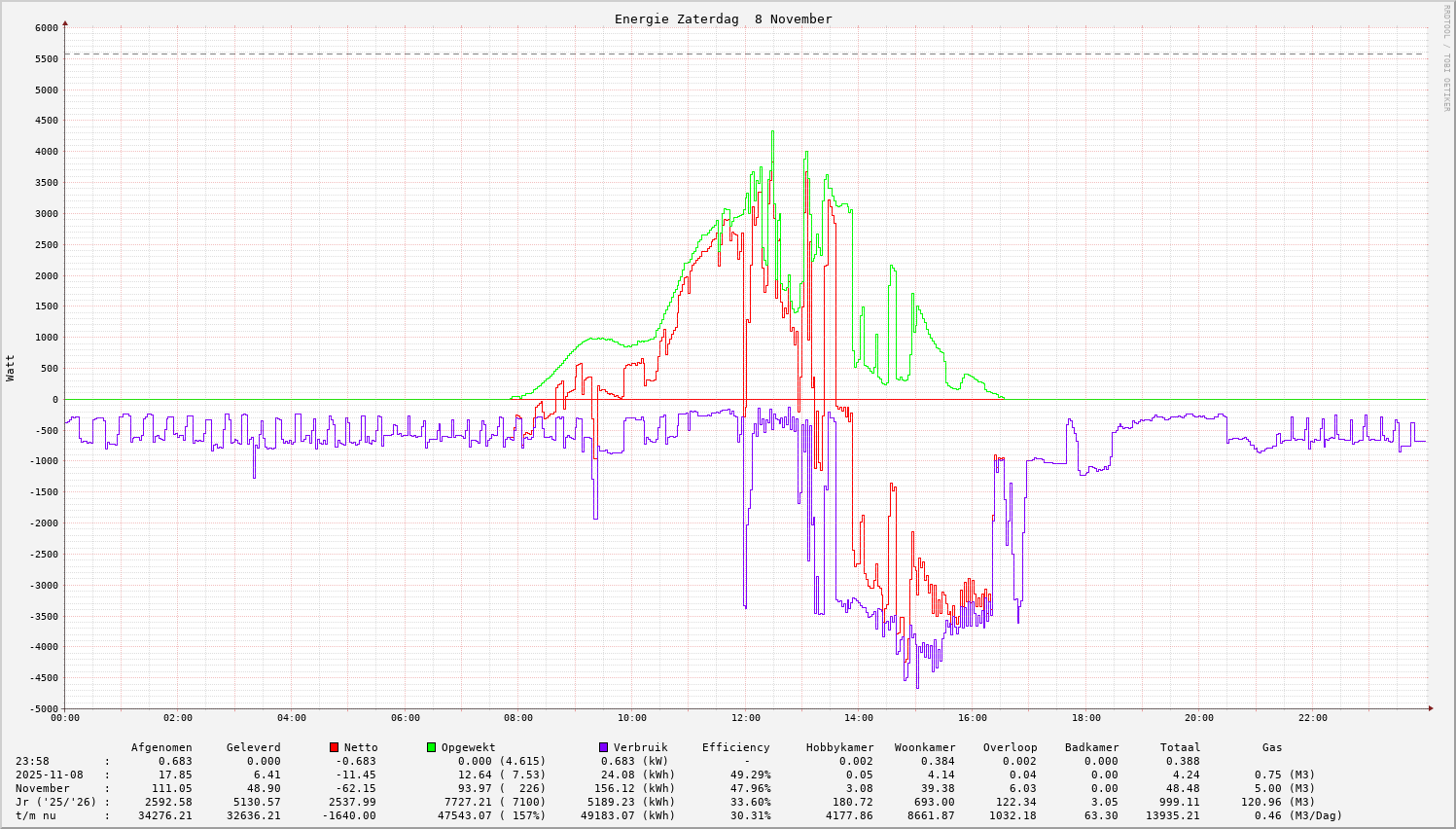
Task: Click the 6000 y-axis value
Action: pos(46,28)
